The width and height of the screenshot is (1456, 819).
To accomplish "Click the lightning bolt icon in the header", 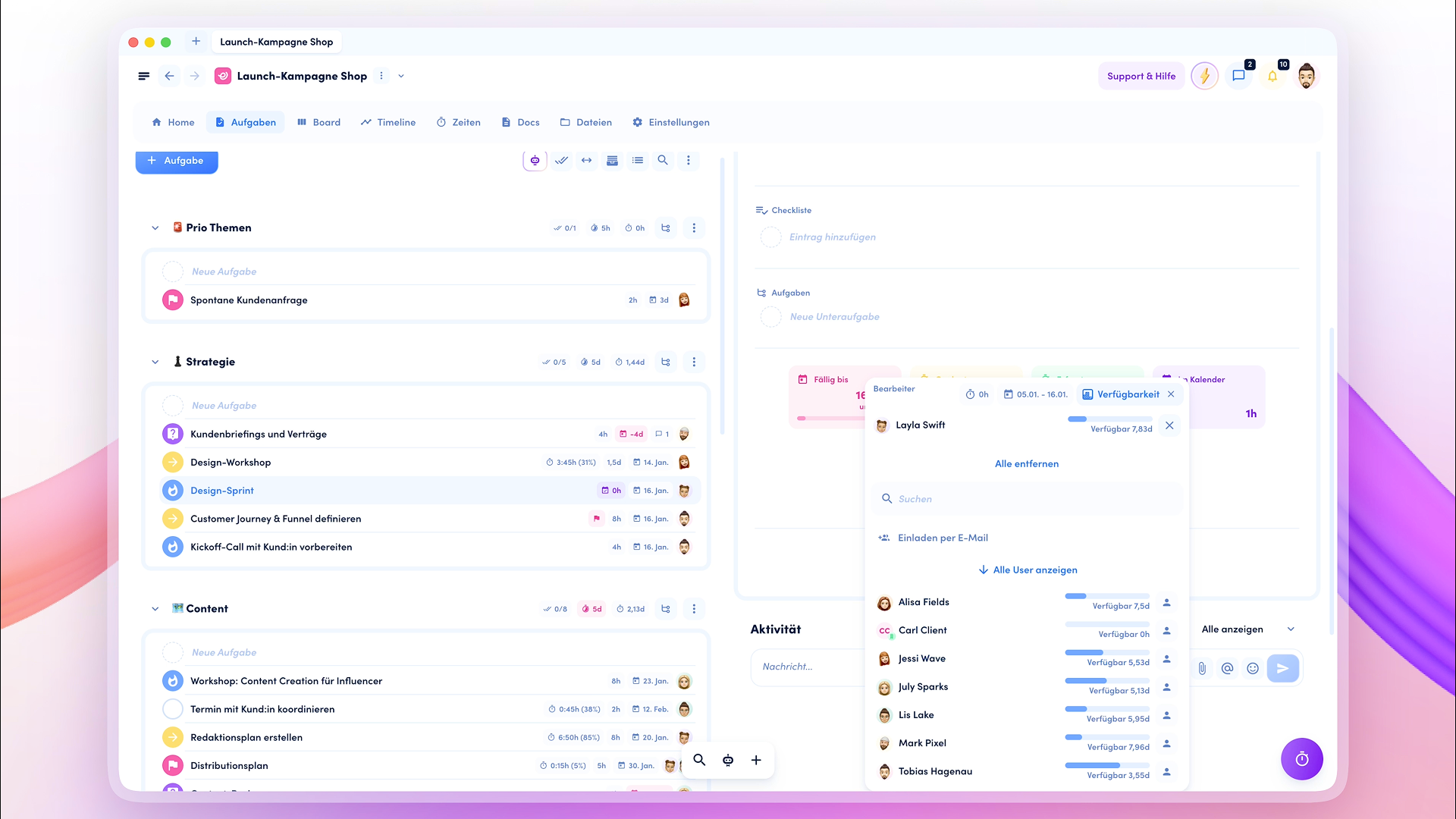I will 1204,76.
